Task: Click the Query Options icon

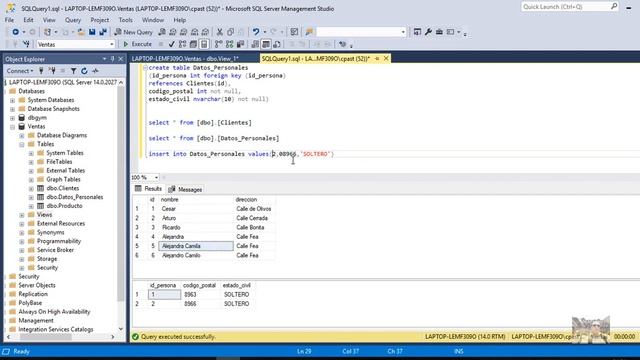Action: [193, 44]
